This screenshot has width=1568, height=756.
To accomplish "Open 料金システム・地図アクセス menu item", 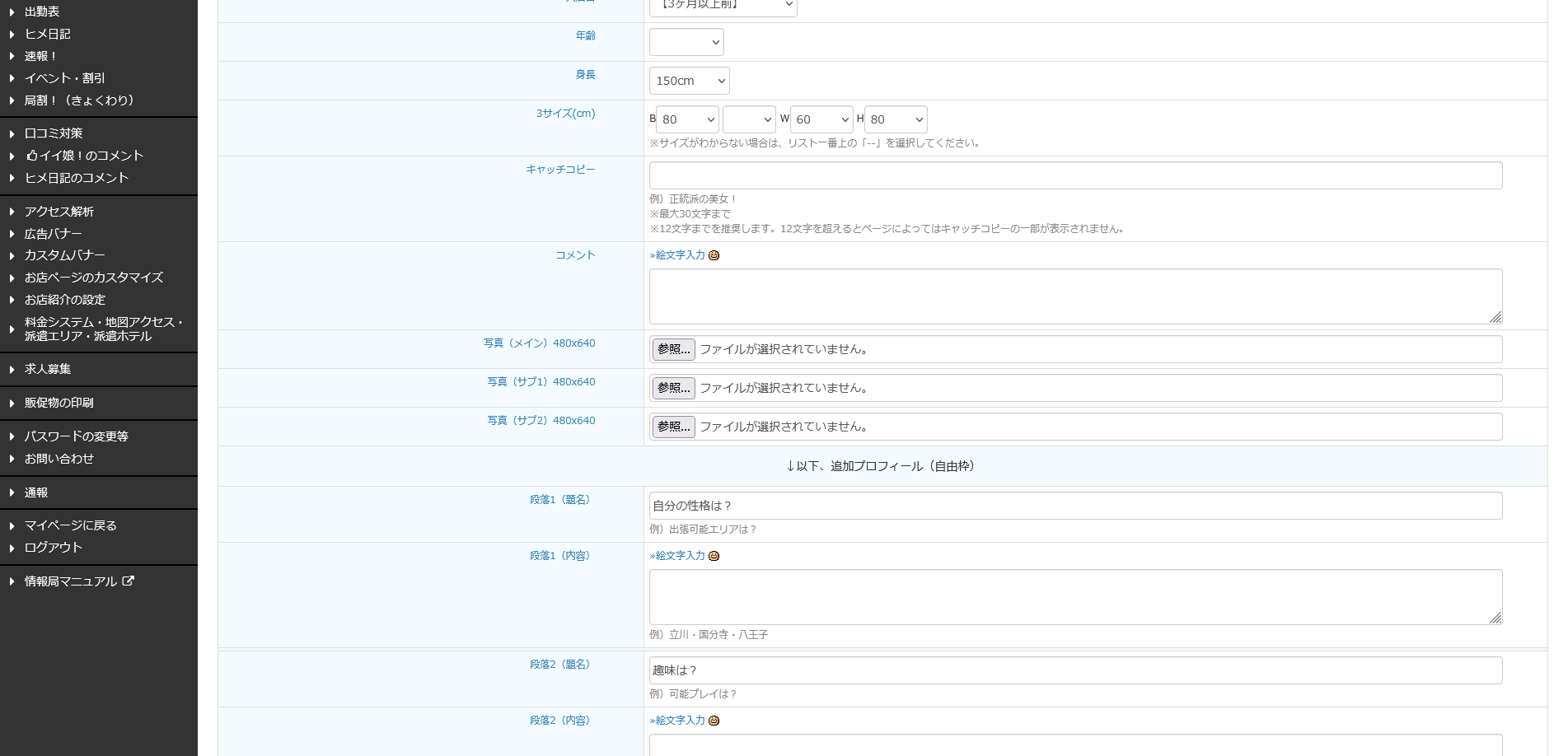I will pos(104,329).
